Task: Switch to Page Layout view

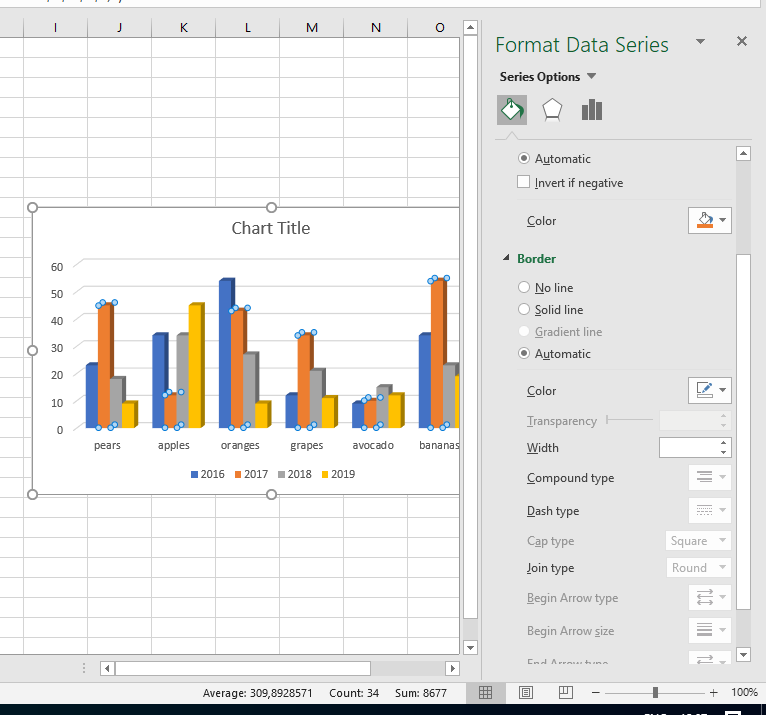Action: [526, 692]
